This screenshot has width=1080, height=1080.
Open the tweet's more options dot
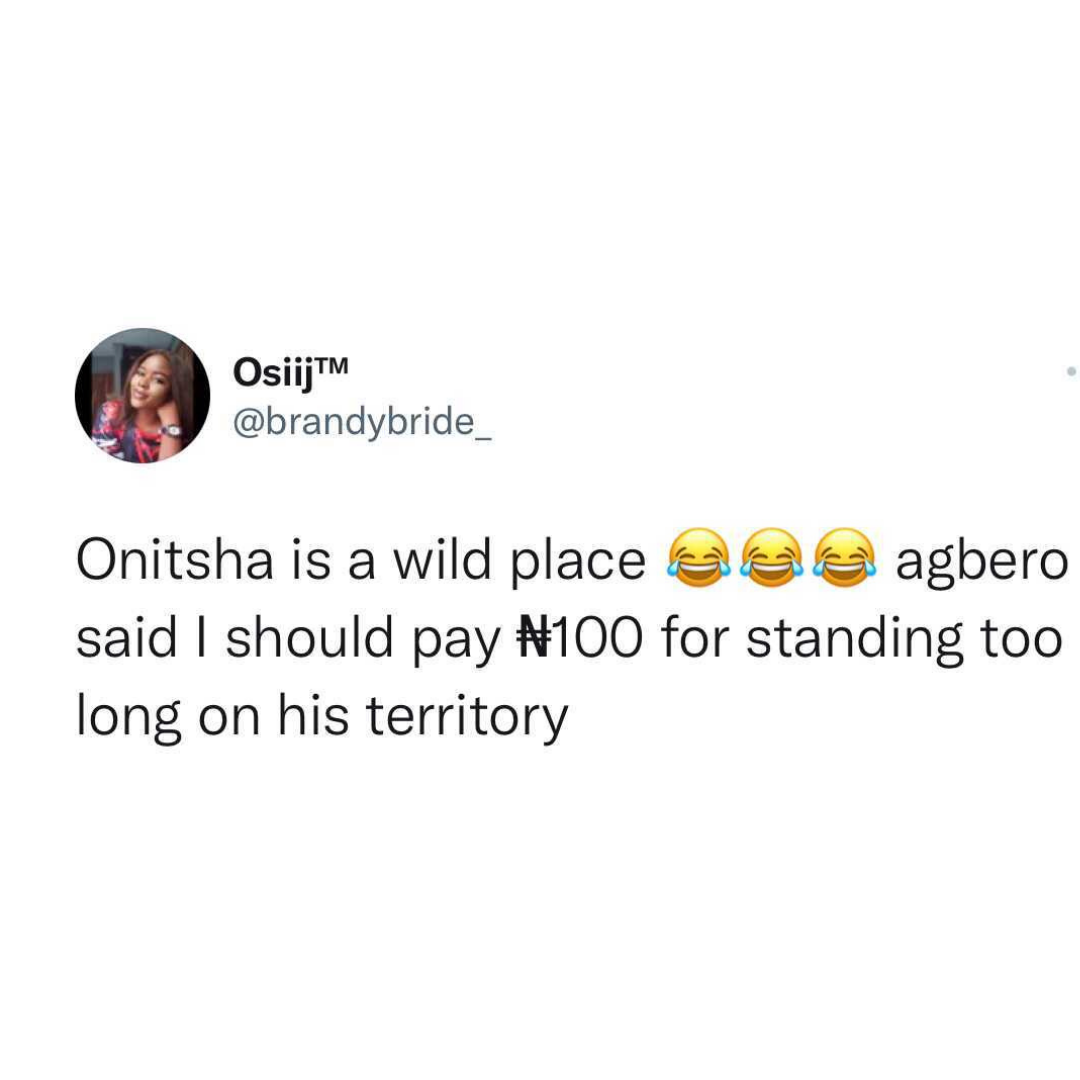click(1071, 371)
